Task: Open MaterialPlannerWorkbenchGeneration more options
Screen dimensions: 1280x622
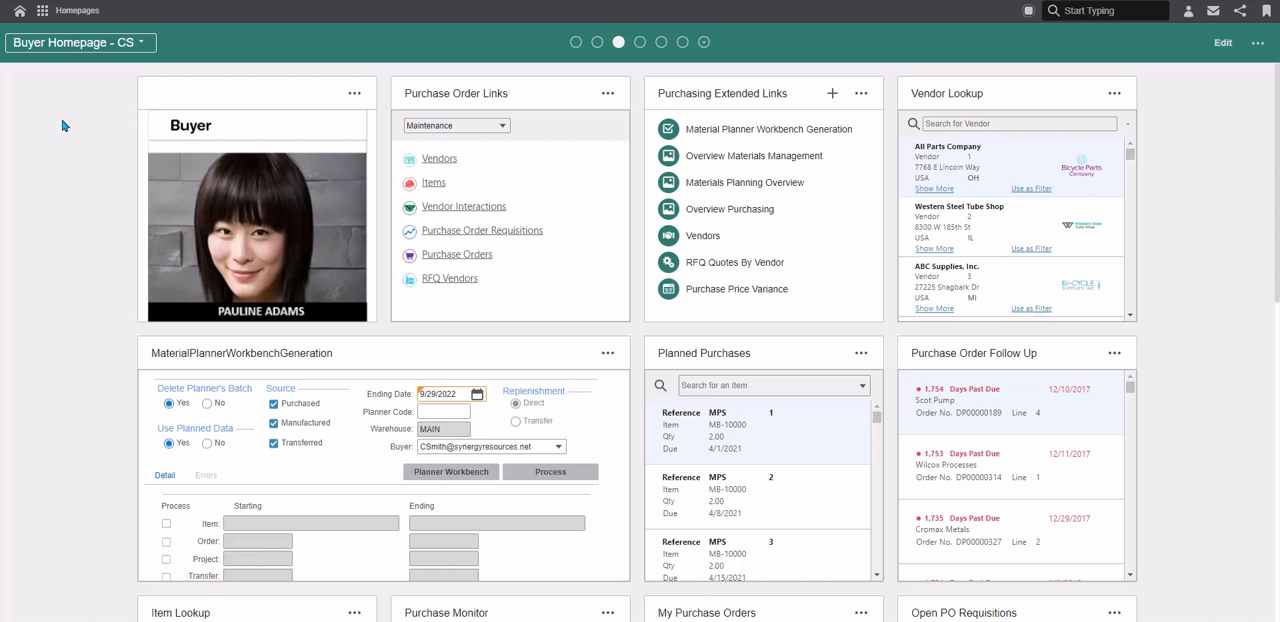Action: 608,353
